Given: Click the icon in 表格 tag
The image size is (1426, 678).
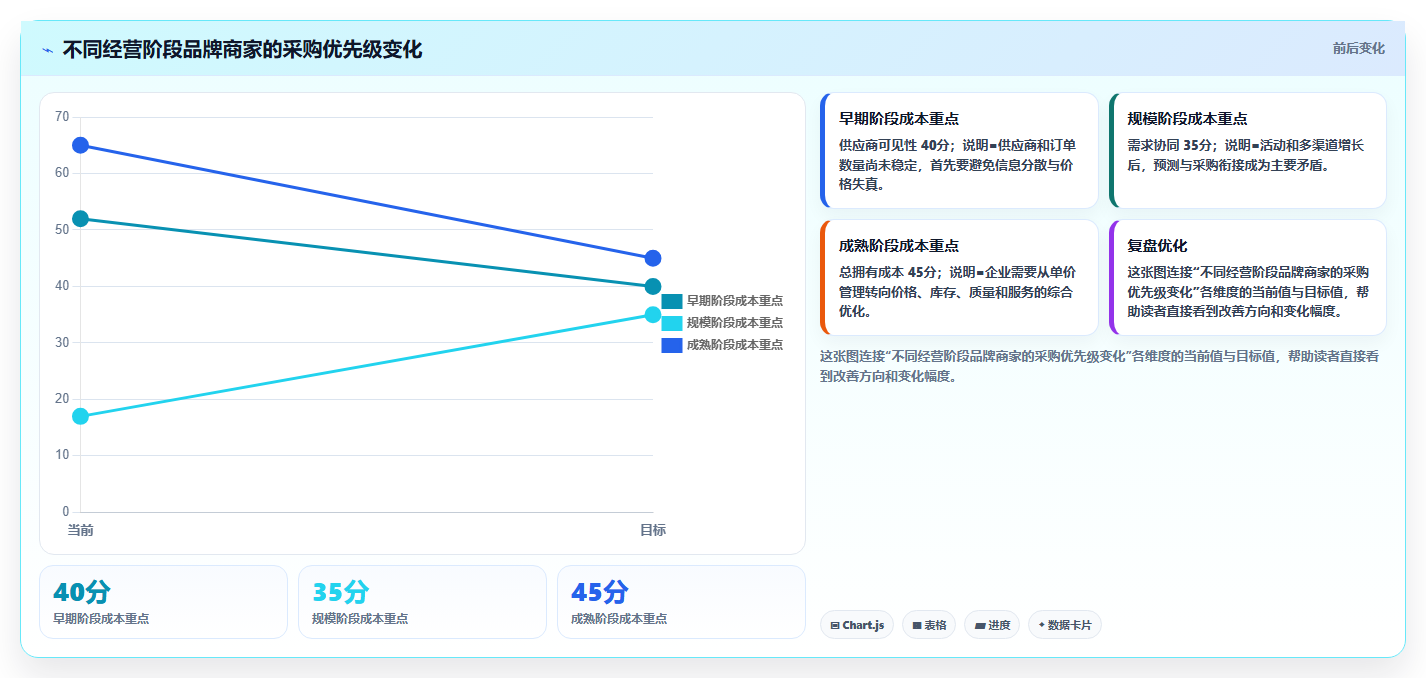Looking at the screenshot, I should 917,626.
